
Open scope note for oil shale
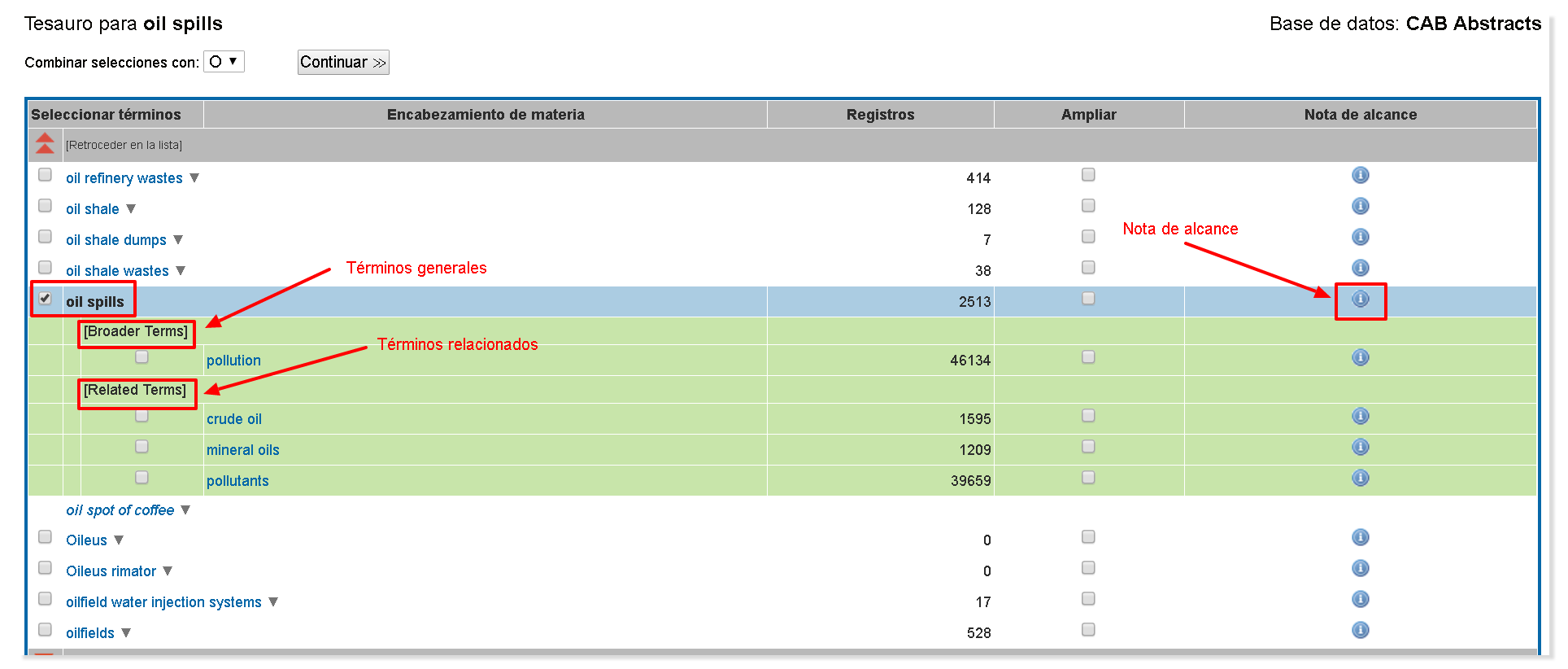(1360, 206)
